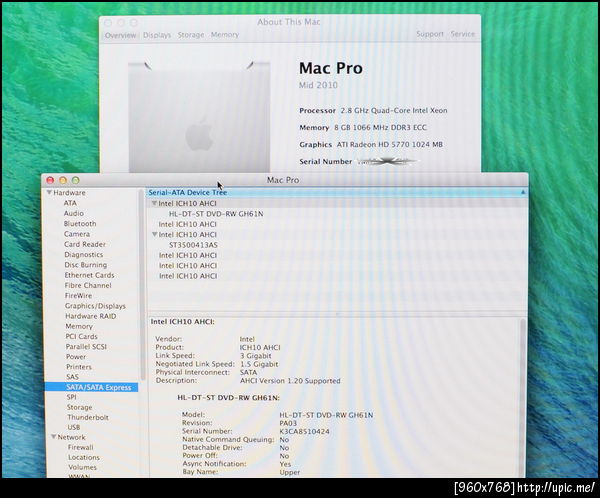The width and height of the screenshot is (600, 498).
Task: Click the Bay Name value 'Upper'
Action: coord(290,472)
